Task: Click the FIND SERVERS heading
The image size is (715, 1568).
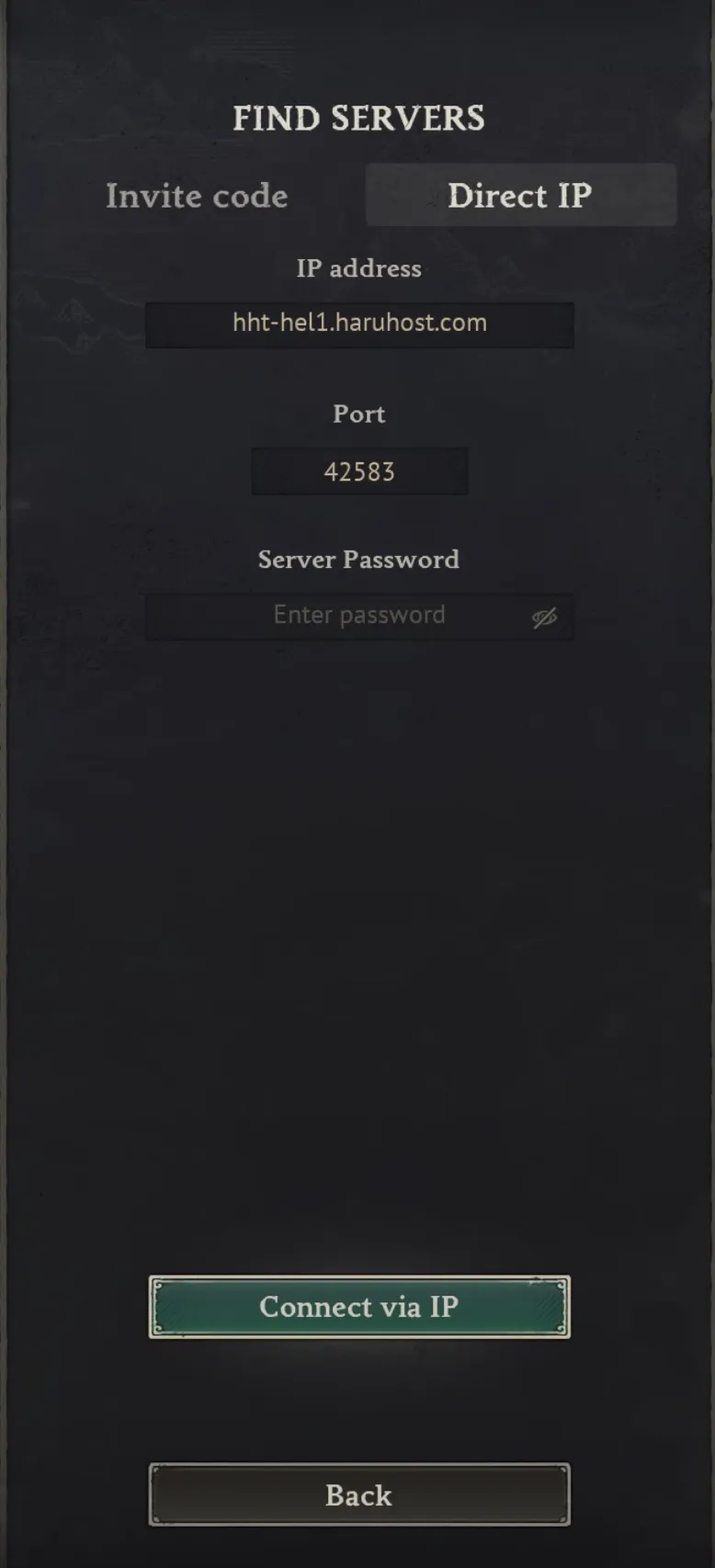Action: pyautogui.click(x=358, y=119)
